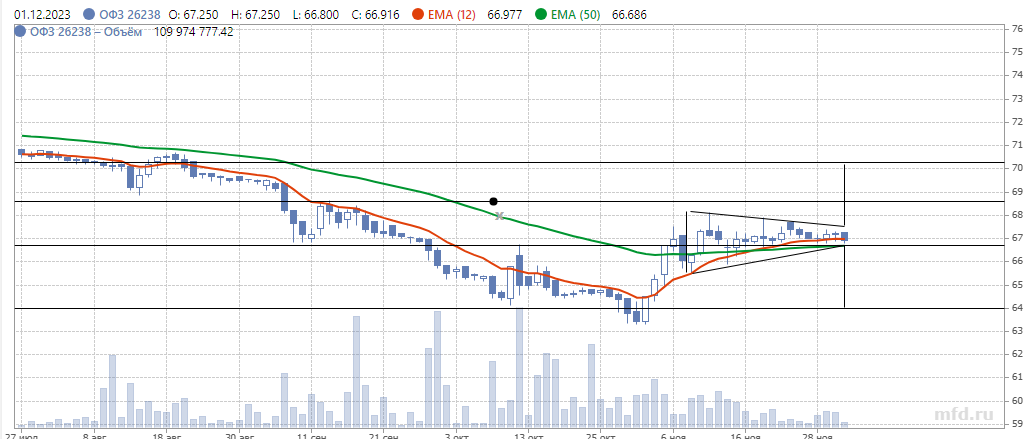Click price axis label 75
Image resolution: width=1032 pixels, height=439 pixels.
point(1017,52)
